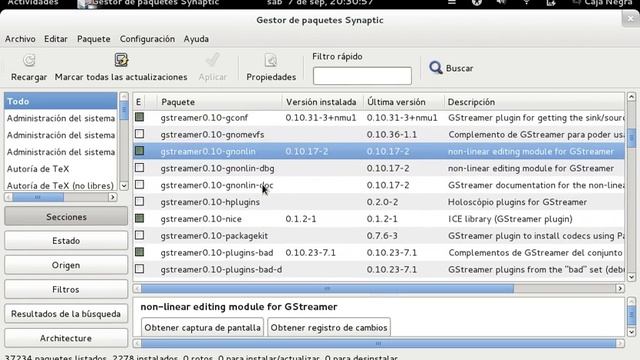Click the Secciones button
The width and height of the screenshot is (640, 360).
tap(66, 217)
